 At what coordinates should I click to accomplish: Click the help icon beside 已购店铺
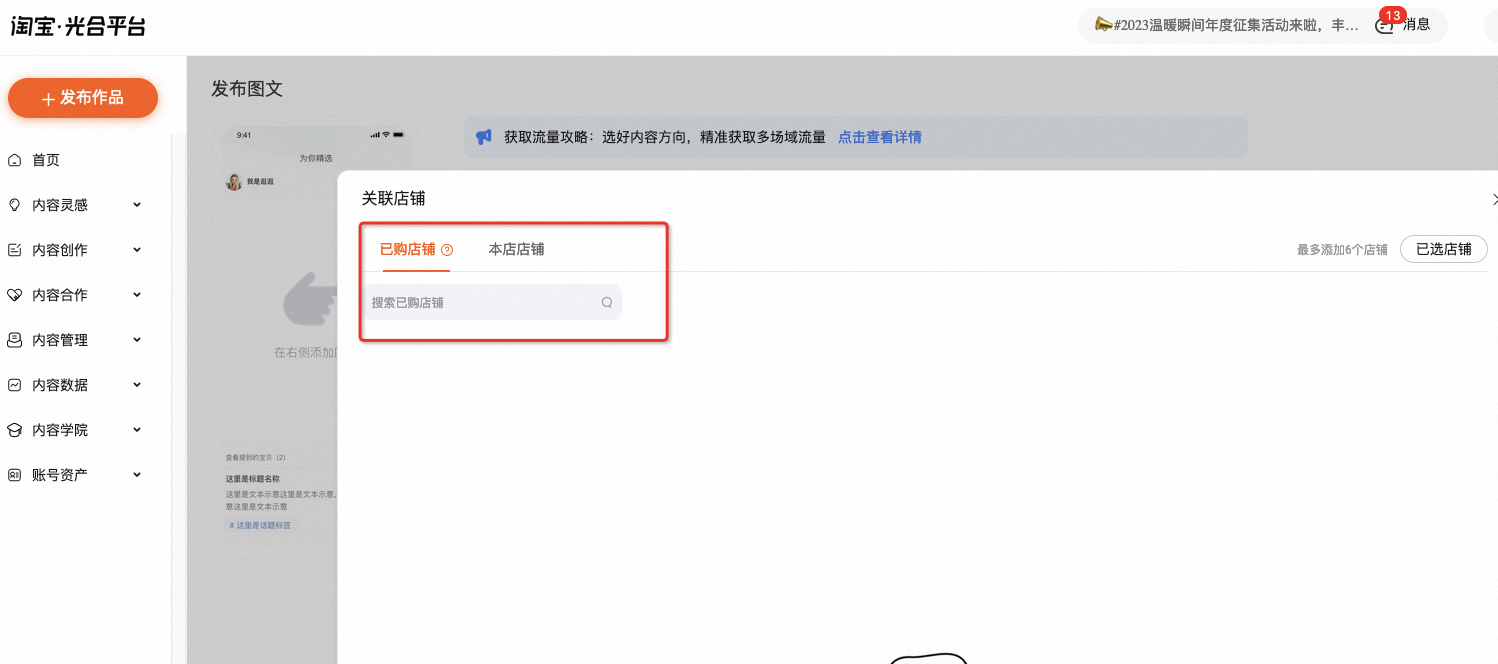pos(447,250)
